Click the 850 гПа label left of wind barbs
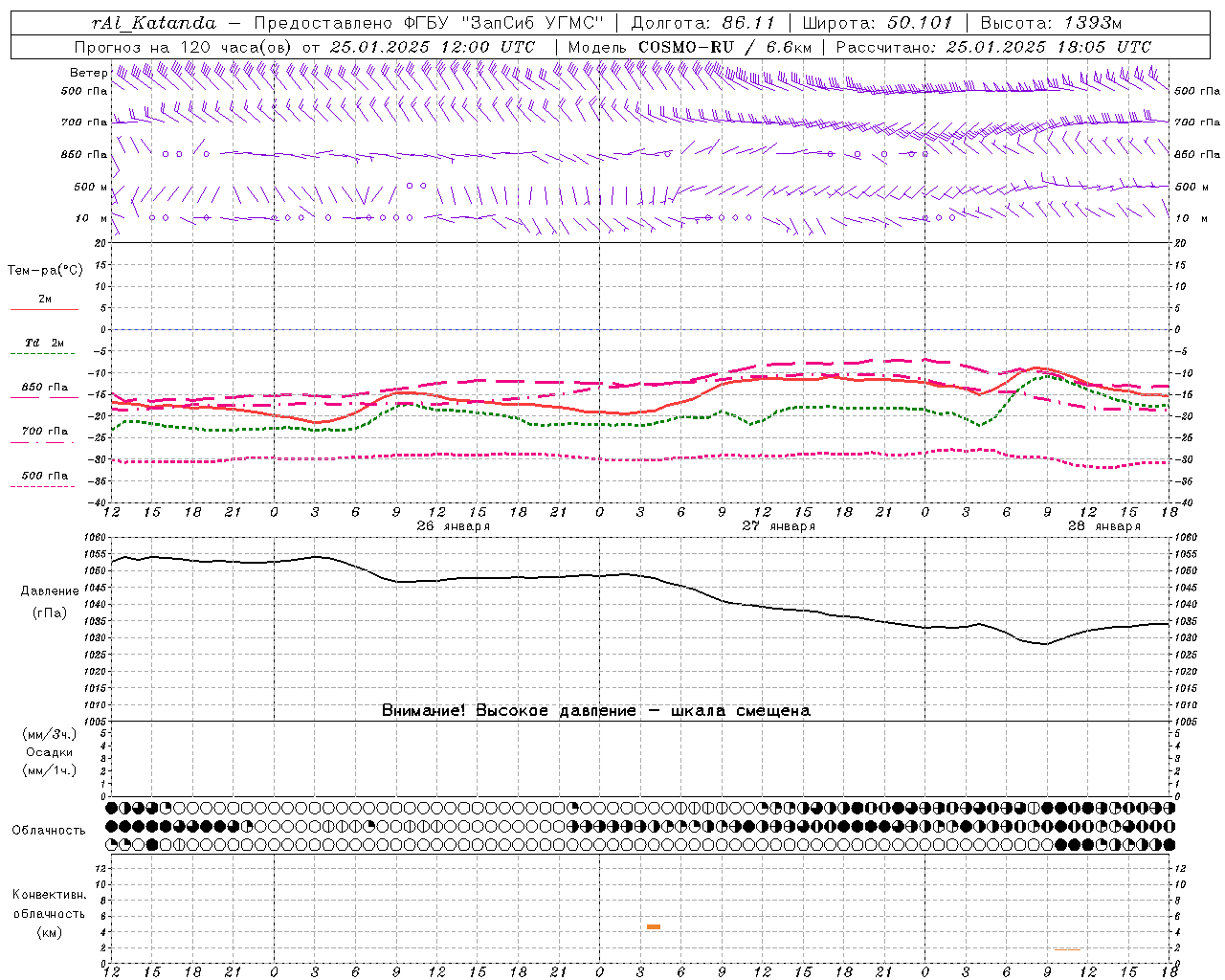This screenshot has height=980, width=1225. pyautogui.click(x=84, y=154)
